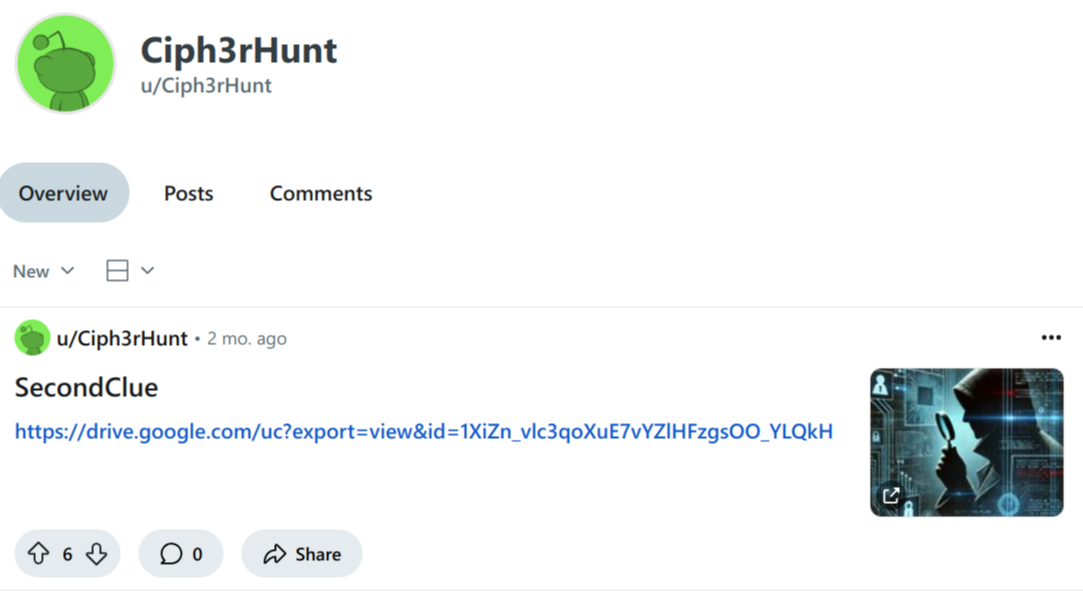Open the external link icon on thumbnail
Image resolution: width=1083 pixels, height=600 pixels.
click(891, 495)
